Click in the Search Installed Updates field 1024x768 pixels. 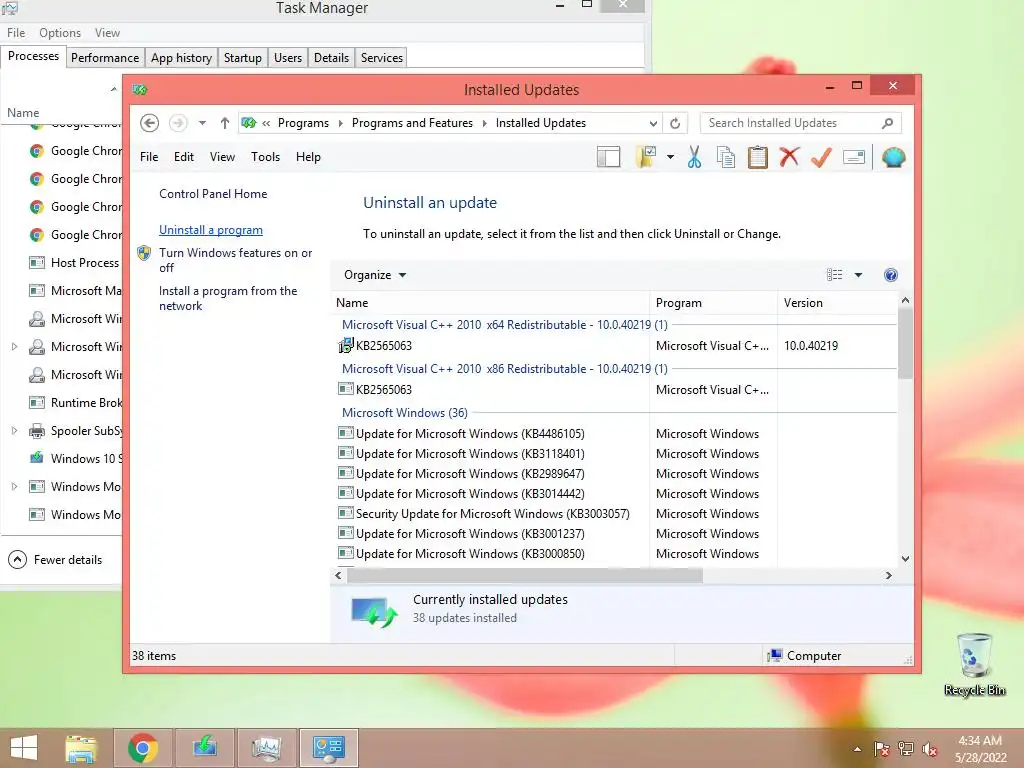coord(791,123)
